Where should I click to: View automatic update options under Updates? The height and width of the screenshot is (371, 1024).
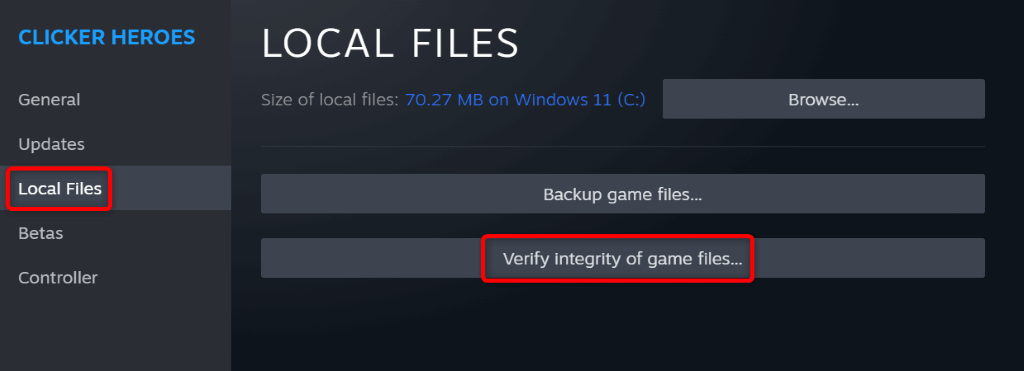coord(51,144)
